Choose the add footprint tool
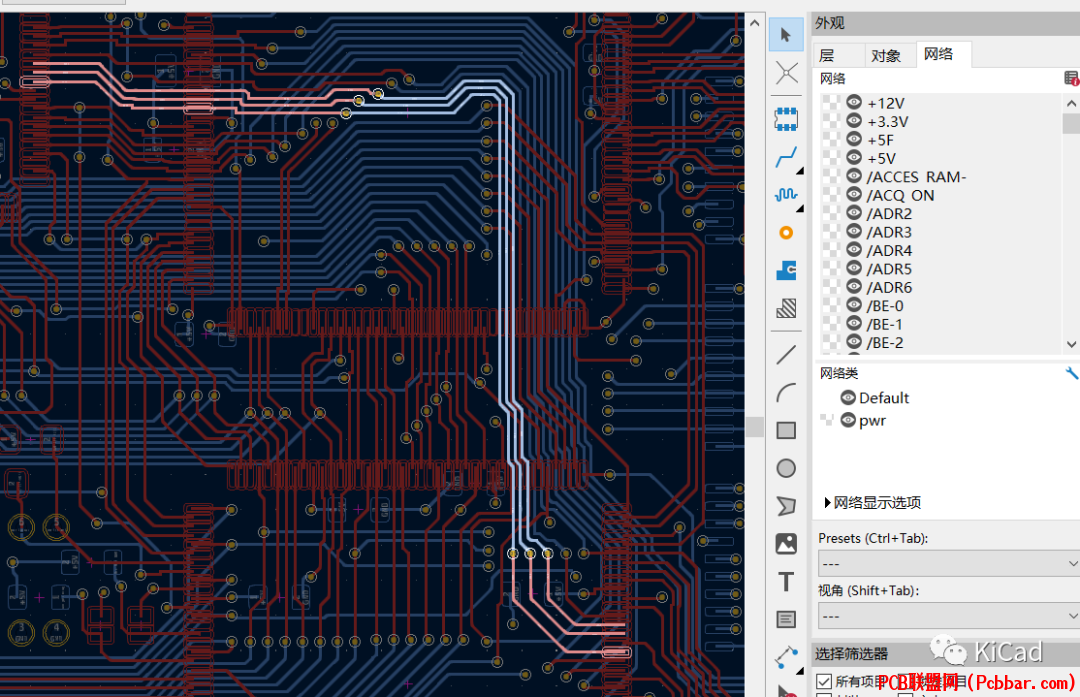1080x697 pixels. (x=786, y=119)
